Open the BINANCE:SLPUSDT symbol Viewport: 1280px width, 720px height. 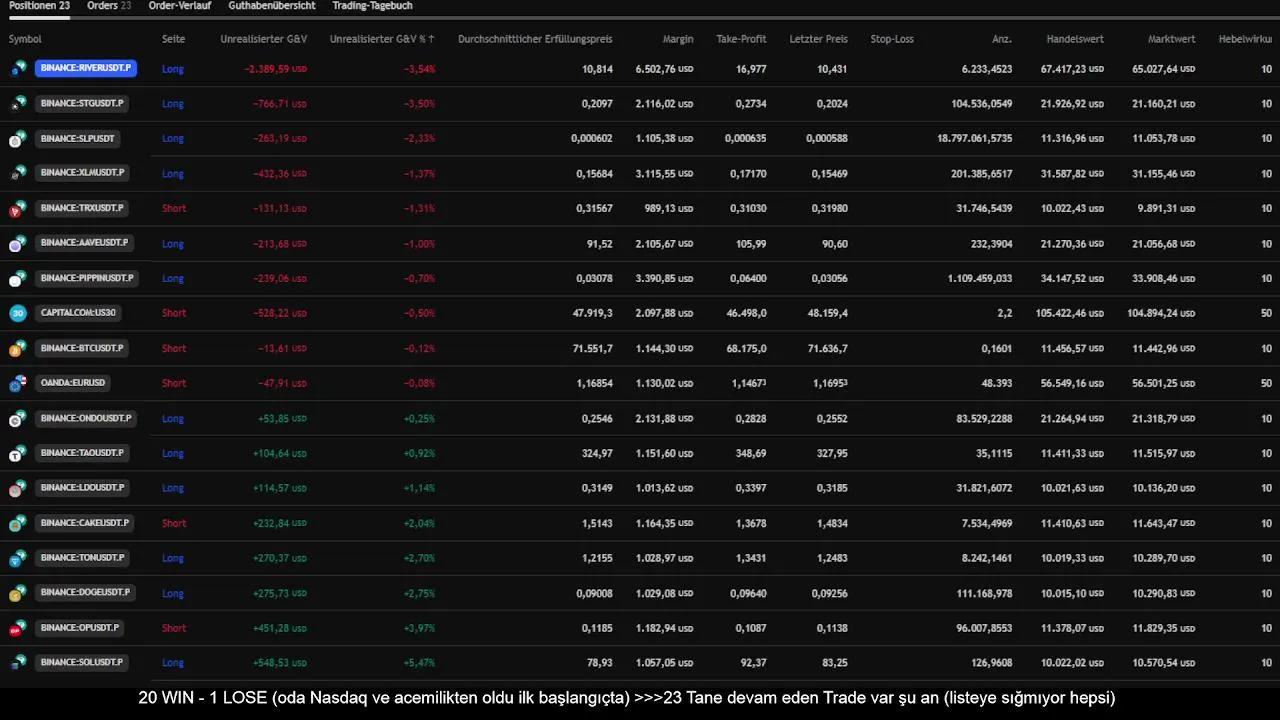pyautogui.click(x=78, y=138)
